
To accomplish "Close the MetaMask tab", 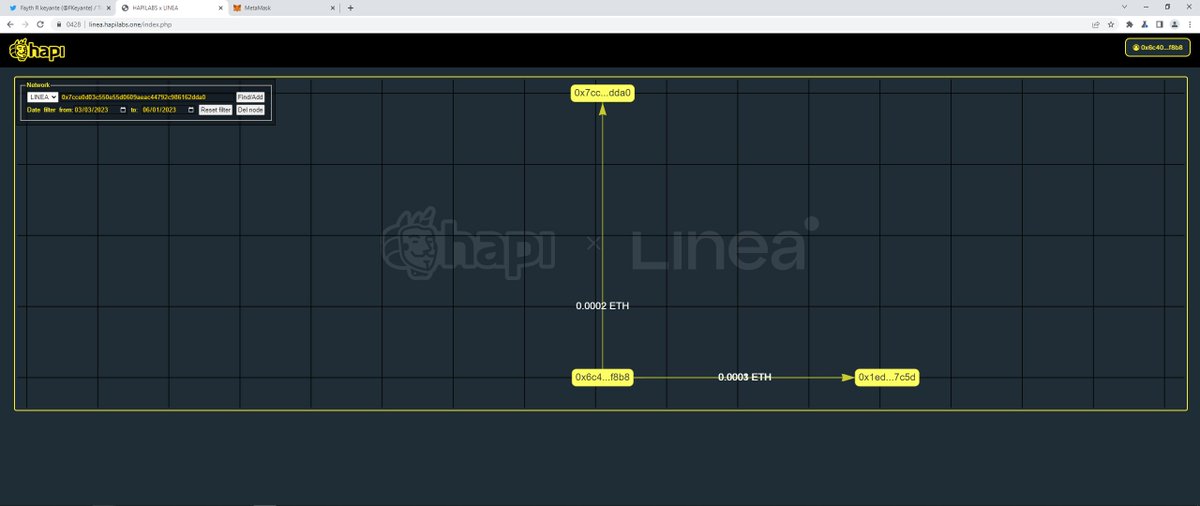I will tap(331, 7).
